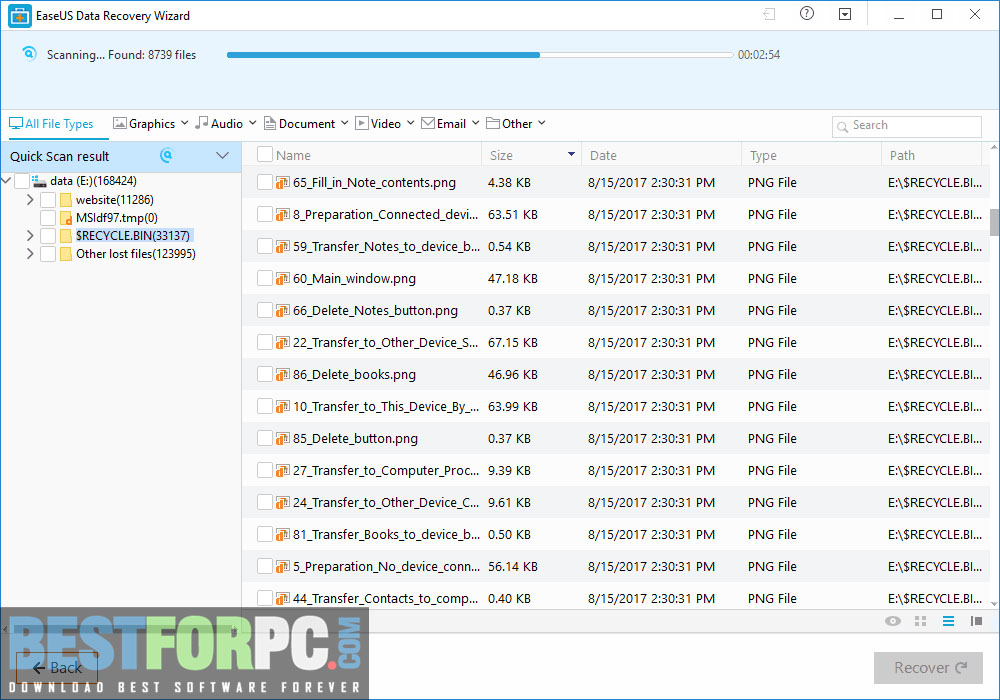Select the All File Types tab
This screenshot has height=700, width=1000.
[x=51, y=124]
